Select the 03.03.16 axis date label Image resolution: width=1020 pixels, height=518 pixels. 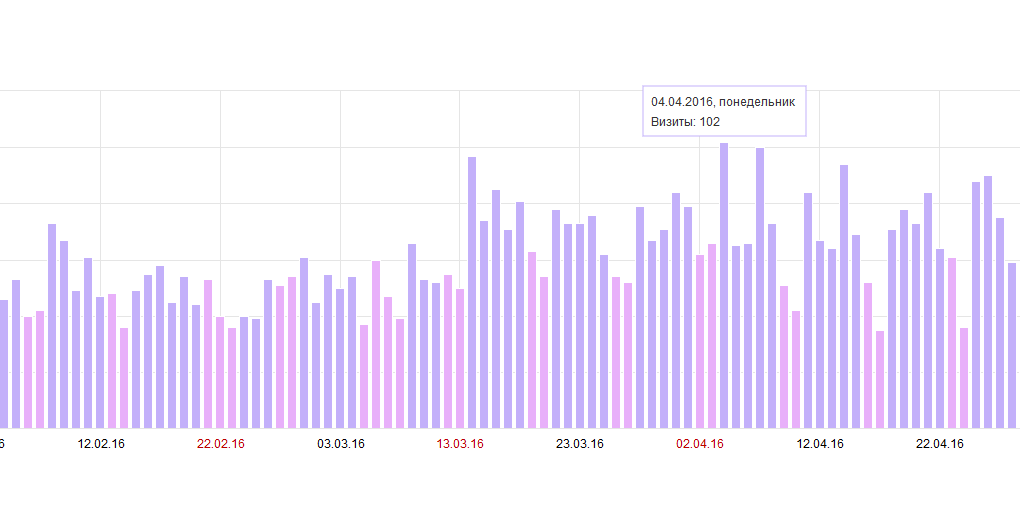coord(341,444)
